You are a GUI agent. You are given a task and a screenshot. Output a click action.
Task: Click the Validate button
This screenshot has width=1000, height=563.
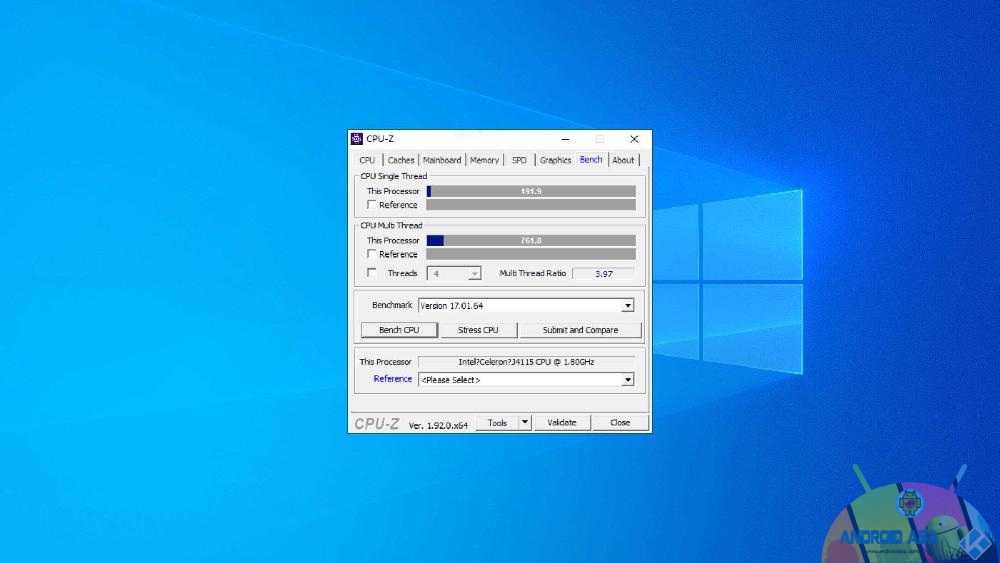coord(562,422)
